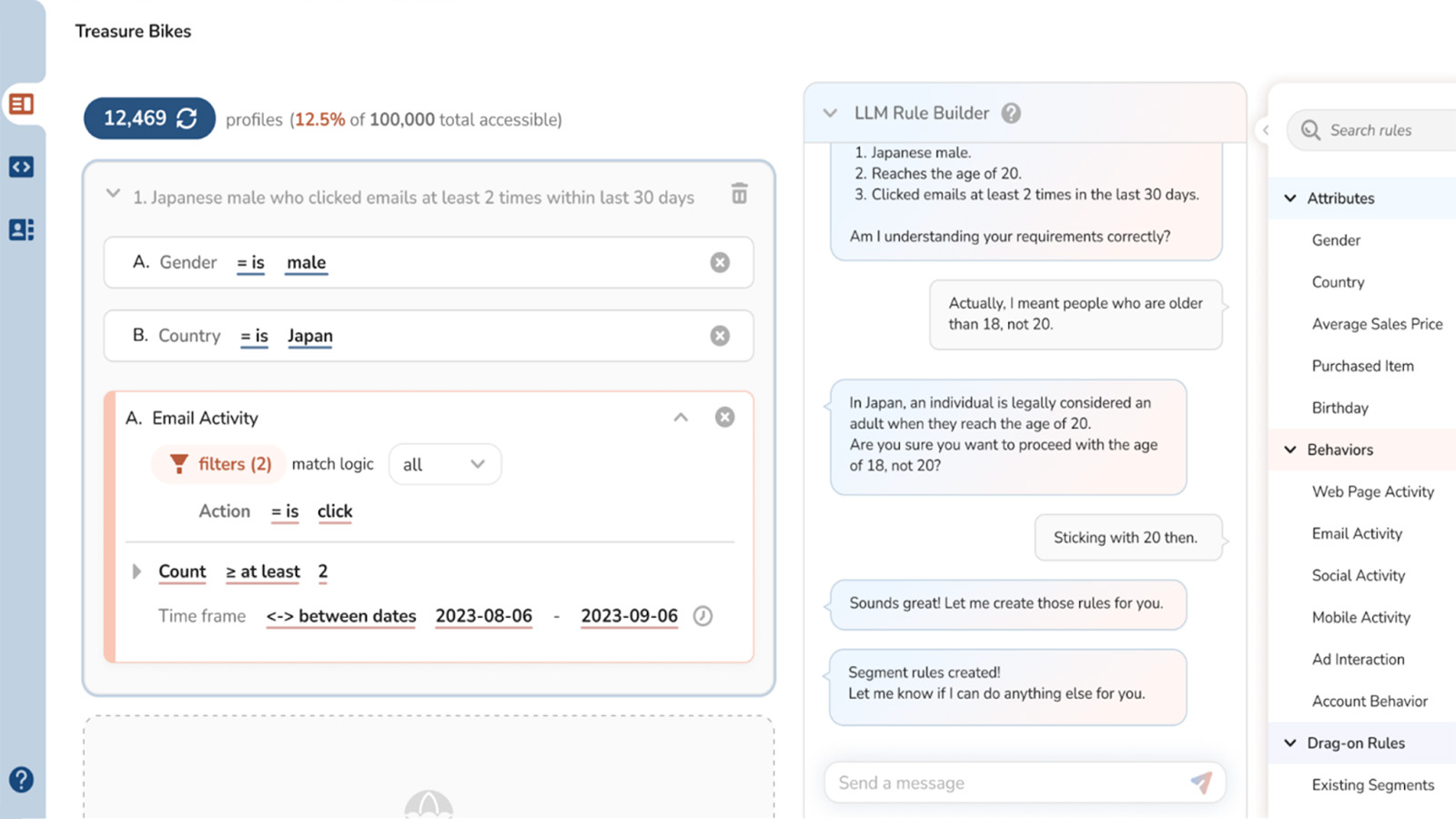Collapse the Email Activity block
Image resolution: width=1456 pixels, height=819 pixels.
tap(680, 417)
